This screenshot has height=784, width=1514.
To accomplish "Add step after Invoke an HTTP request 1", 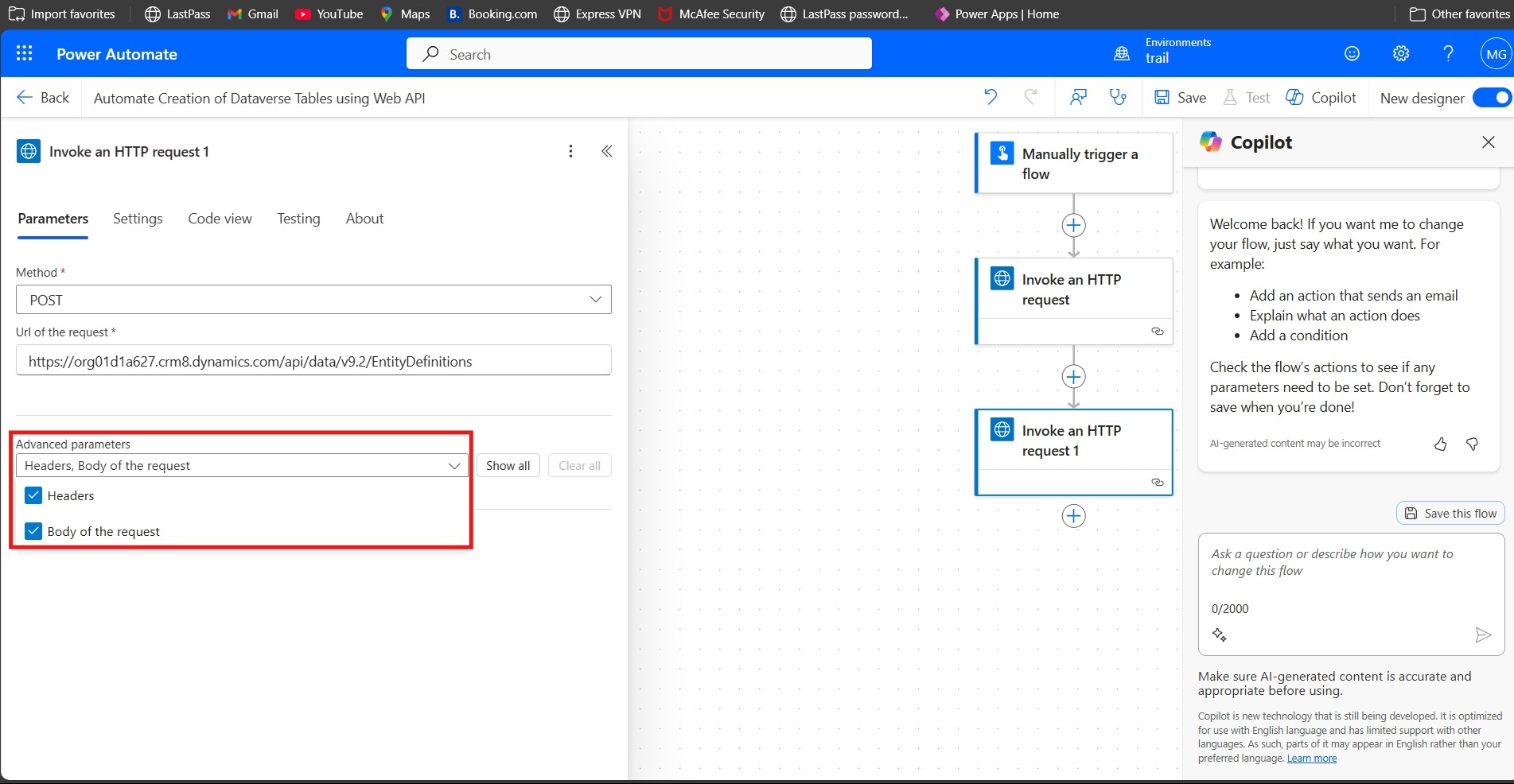I will click(x=1073, y=516).
